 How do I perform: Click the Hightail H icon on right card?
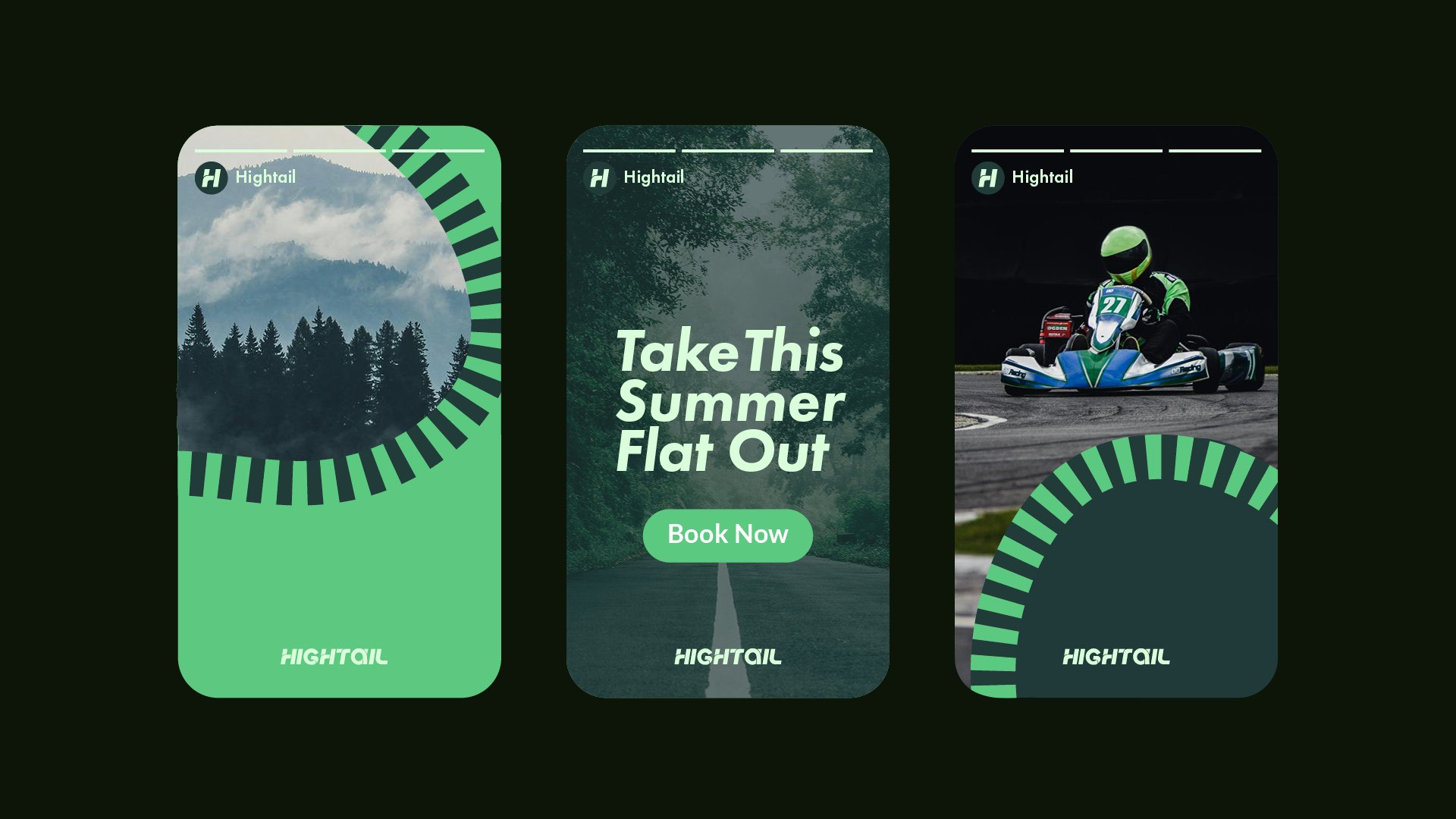coord(987,177)
